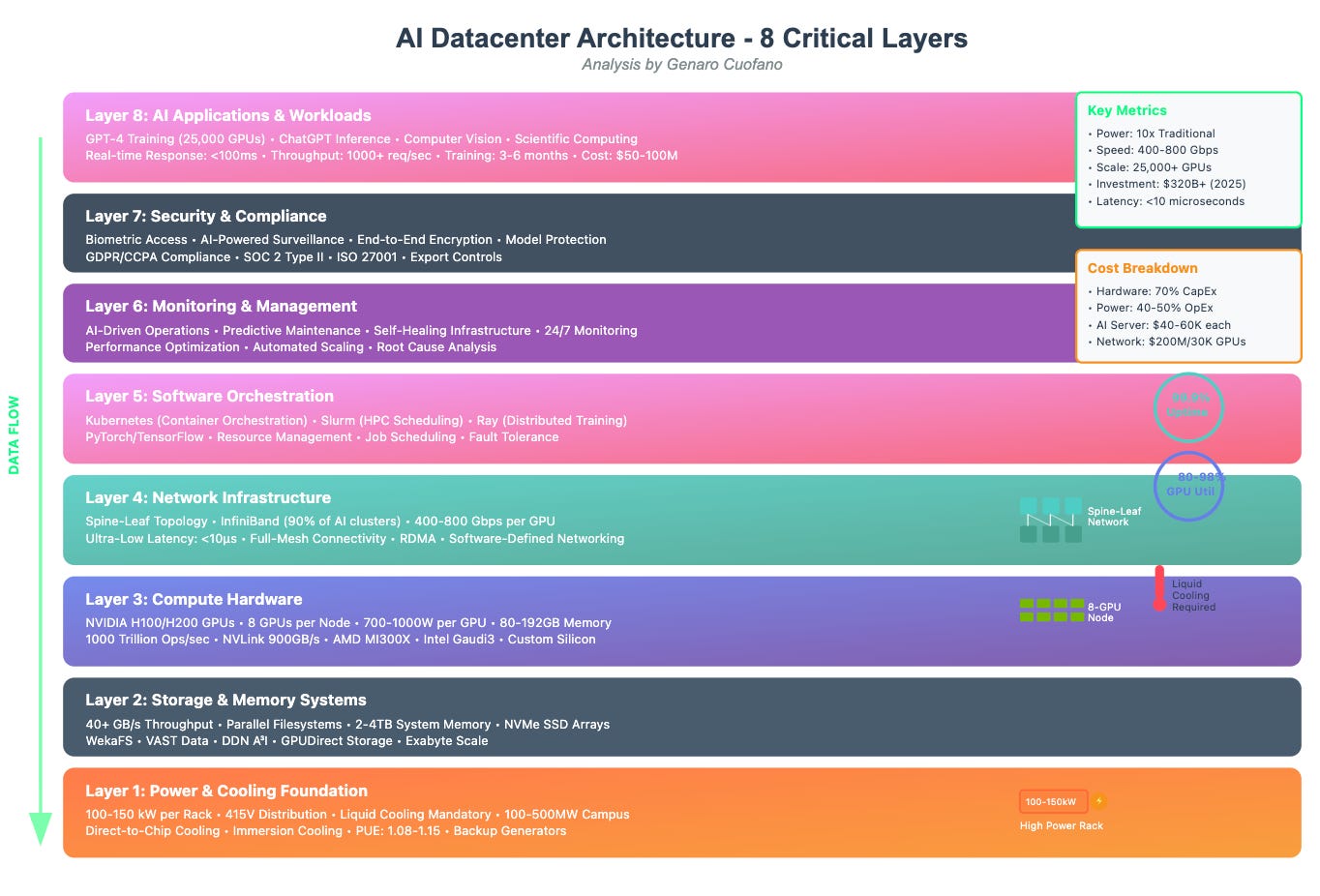Click the Layer 3: Compute Hardware heading
This screenshot has height=896, width=1320.
click(x=194, y=599)
